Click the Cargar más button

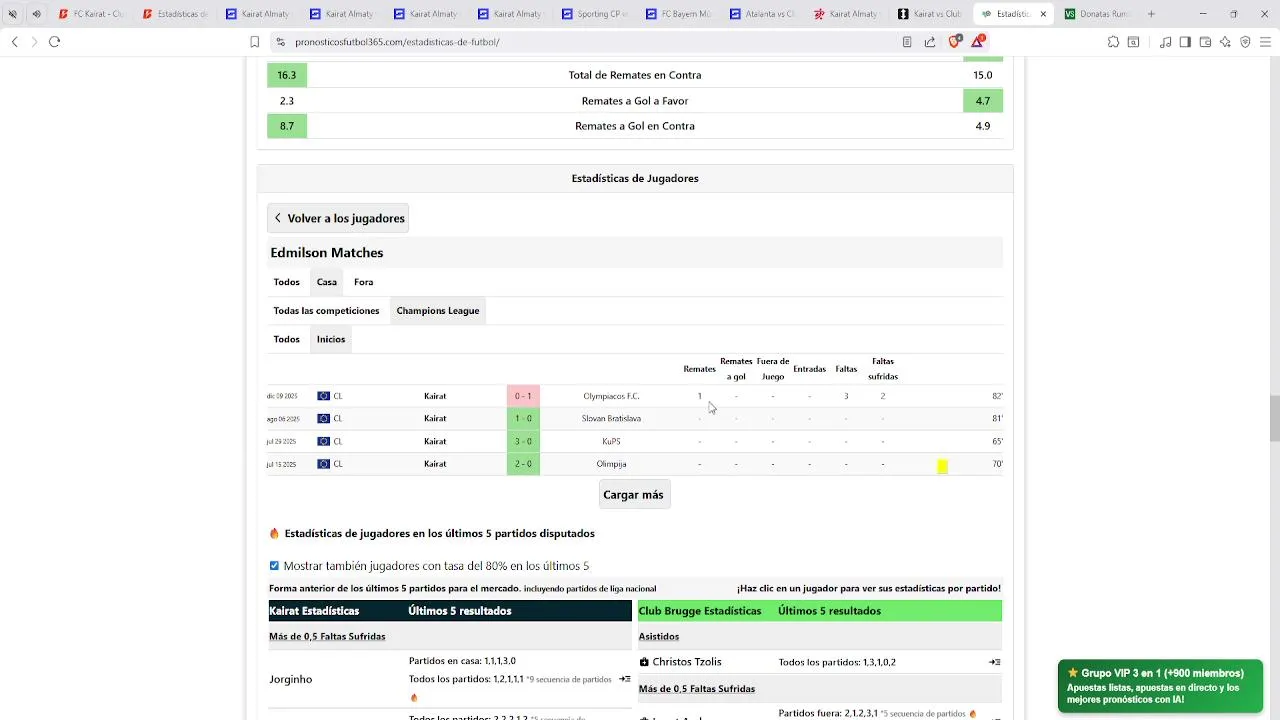click(633, 495)
